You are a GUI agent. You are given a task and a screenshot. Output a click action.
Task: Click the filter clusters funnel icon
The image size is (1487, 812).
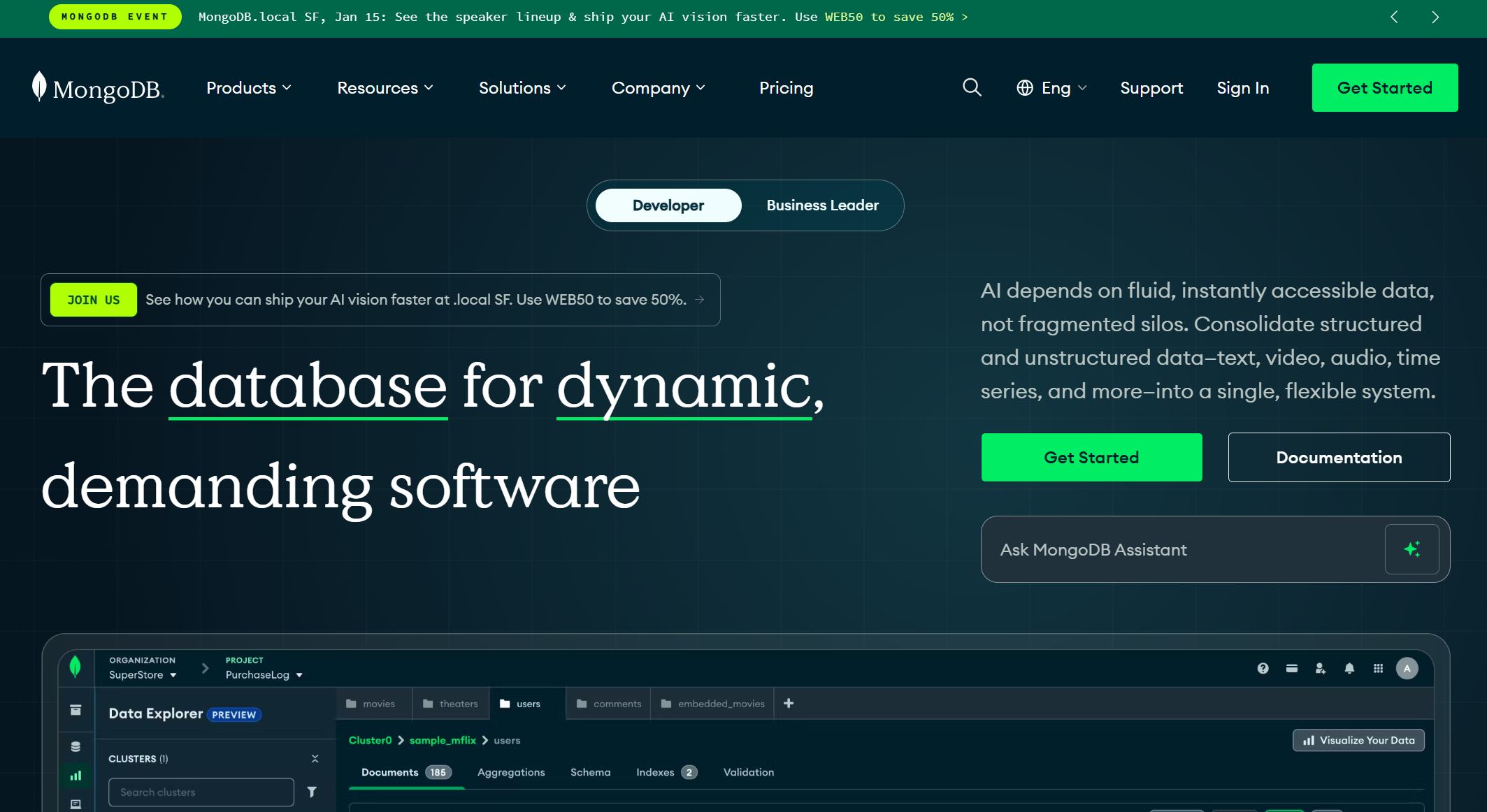[312, 792]
